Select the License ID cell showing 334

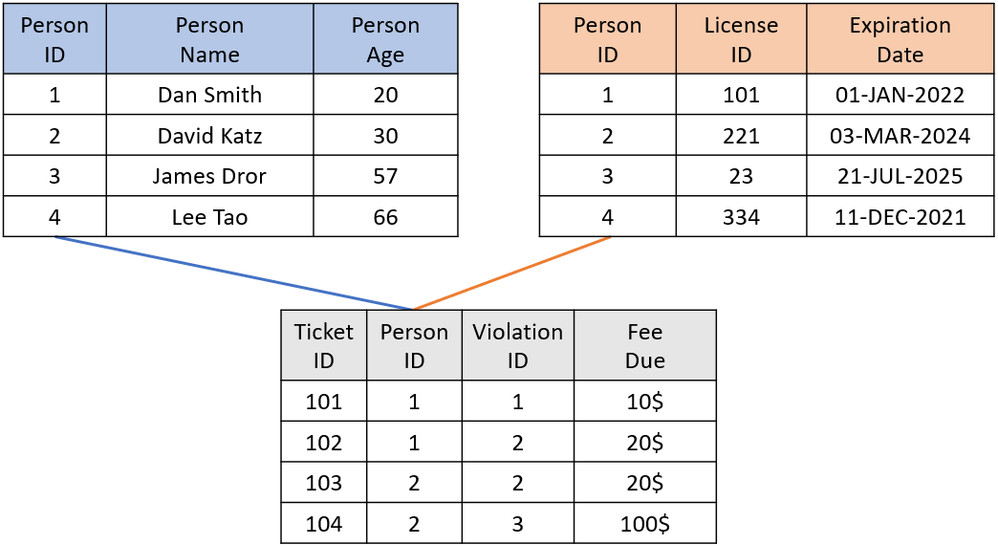[741, 217]
